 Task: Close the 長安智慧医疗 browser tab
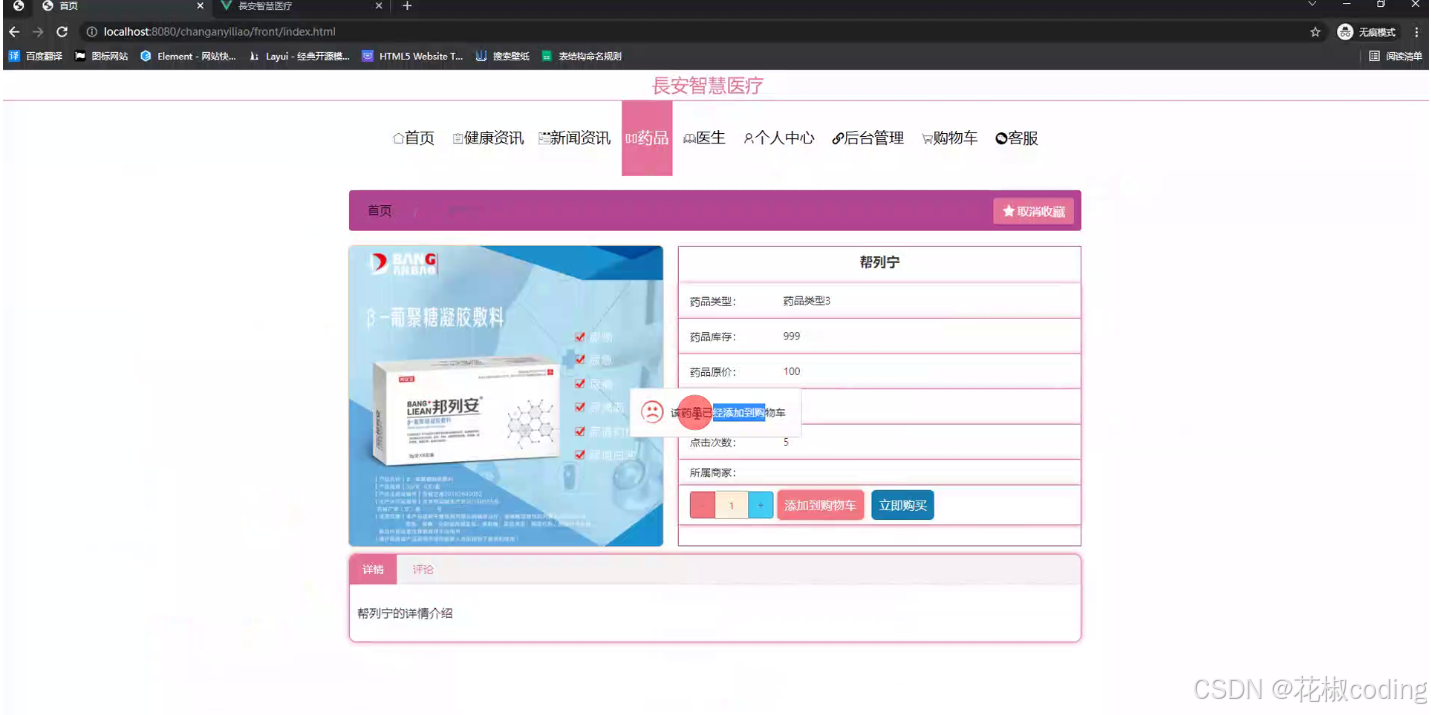[x=379, y=6]
